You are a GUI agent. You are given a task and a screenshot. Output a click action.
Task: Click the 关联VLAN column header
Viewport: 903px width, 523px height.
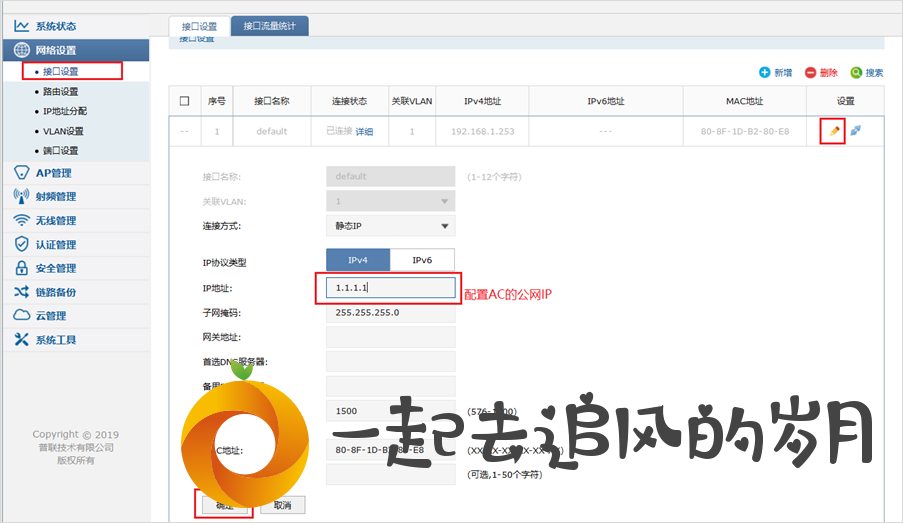412,101
